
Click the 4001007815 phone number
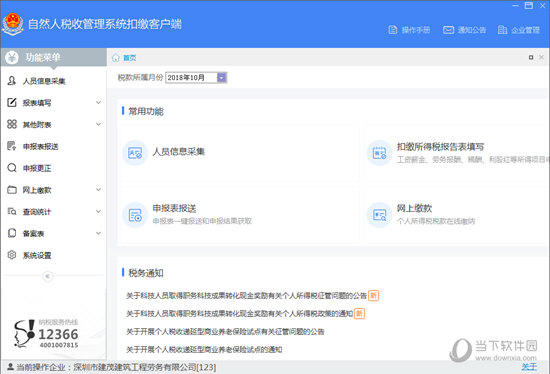coord(59,345)
